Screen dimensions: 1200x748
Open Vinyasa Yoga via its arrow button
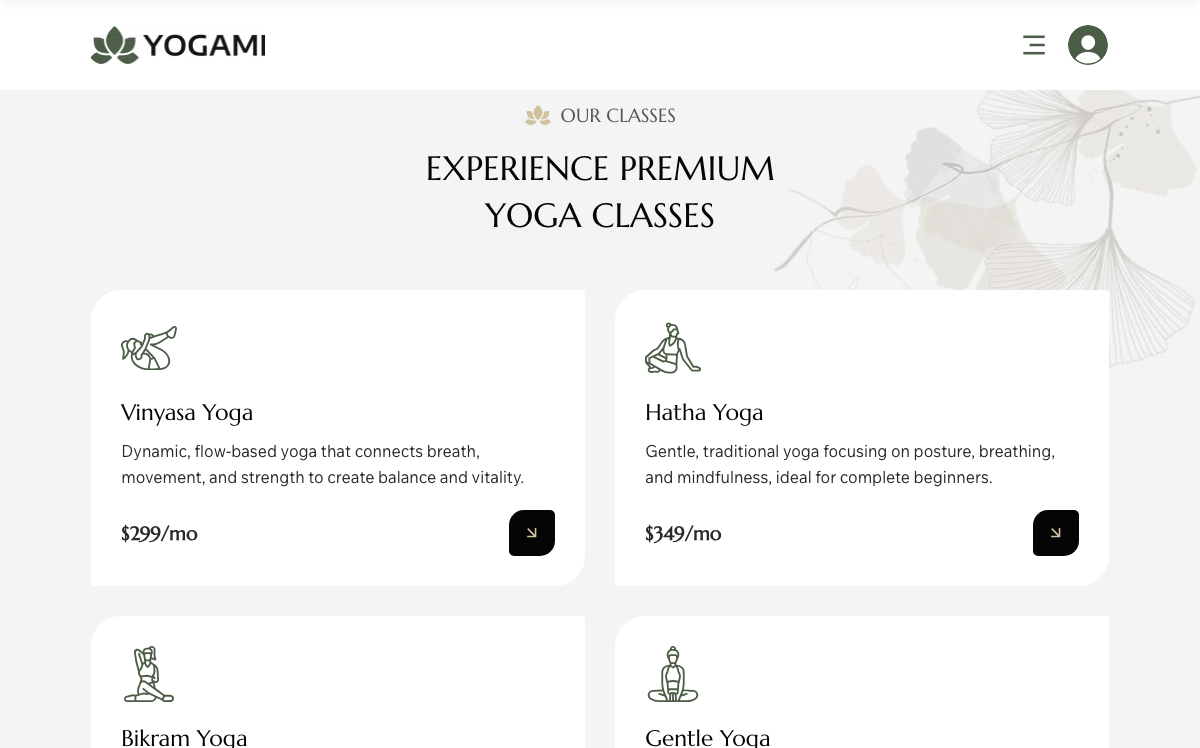pos(532,533)
